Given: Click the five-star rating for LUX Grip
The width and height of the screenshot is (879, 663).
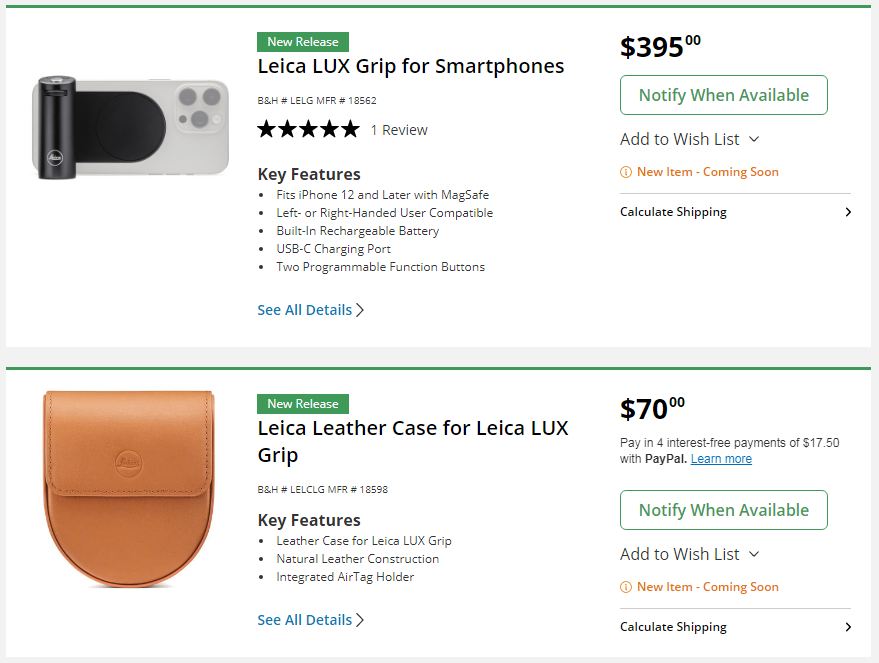Looking at the screenshot, I should click(308, 130).
